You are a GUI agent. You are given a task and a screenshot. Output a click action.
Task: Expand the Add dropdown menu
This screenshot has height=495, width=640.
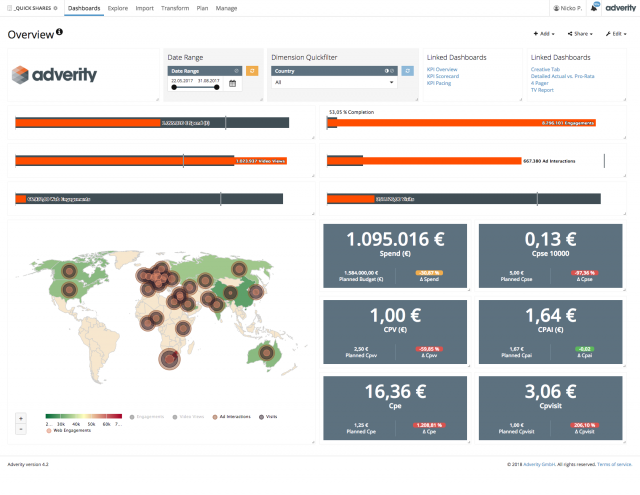pos(544,34)
